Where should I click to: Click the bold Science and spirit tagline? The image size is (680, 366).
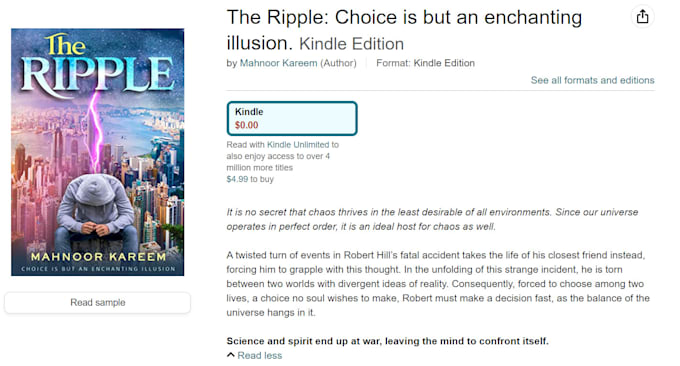(x=387, y=341)
